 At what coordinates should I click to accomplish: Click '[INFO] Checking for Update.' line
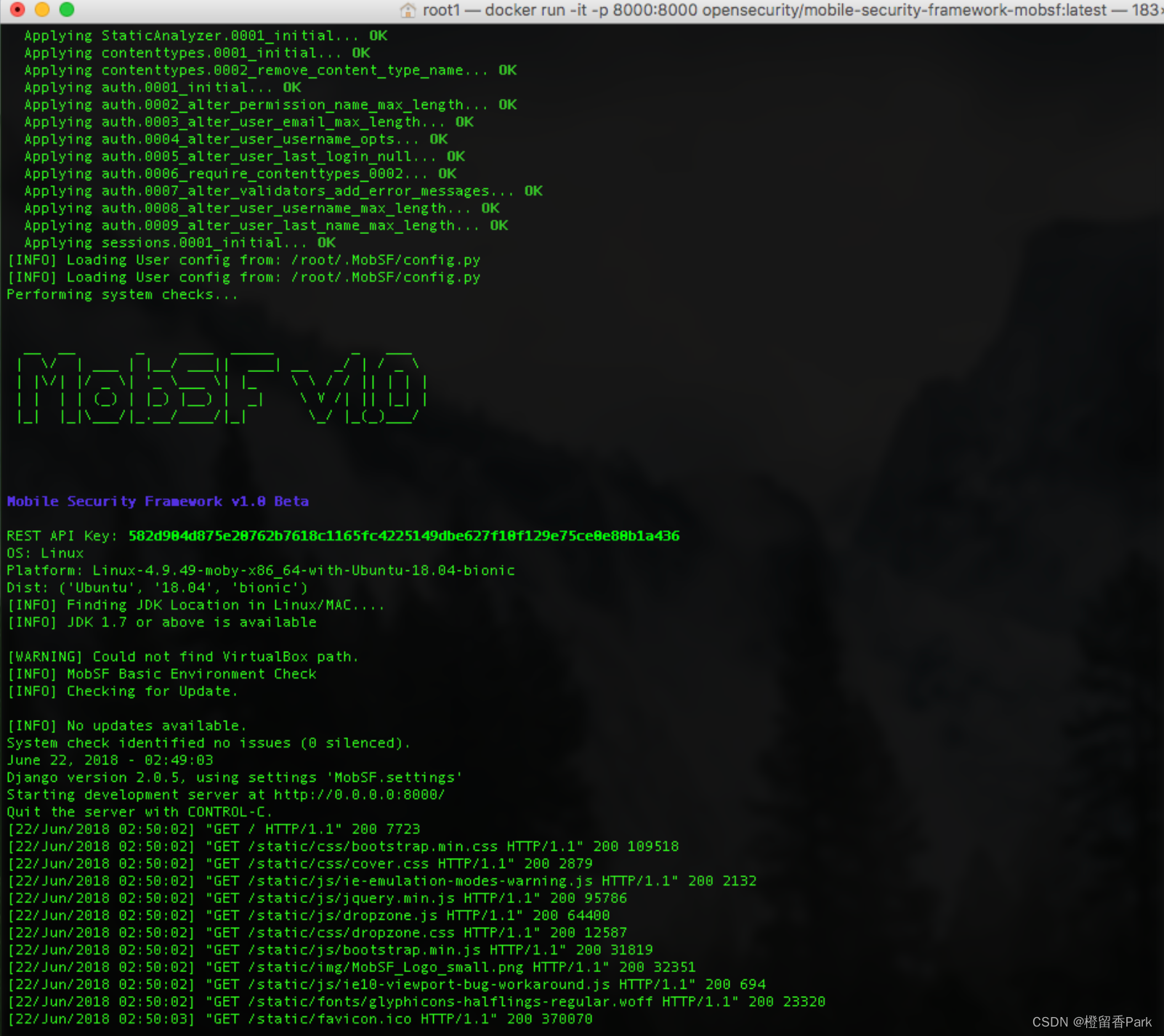[x=122, y=691]
